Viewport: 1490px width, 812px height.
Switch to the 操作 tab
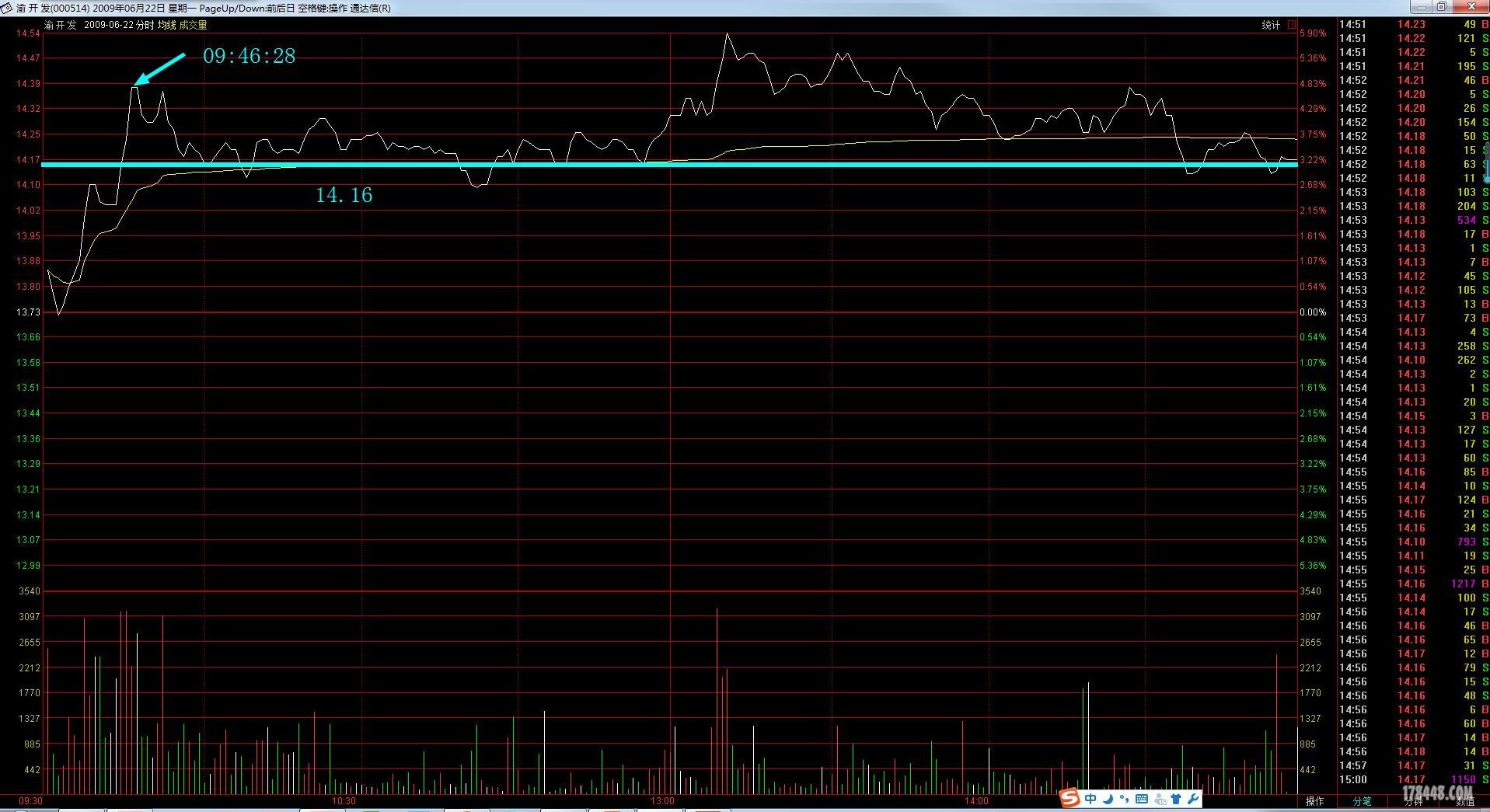pyautogui.click(x=1314, y=801)
